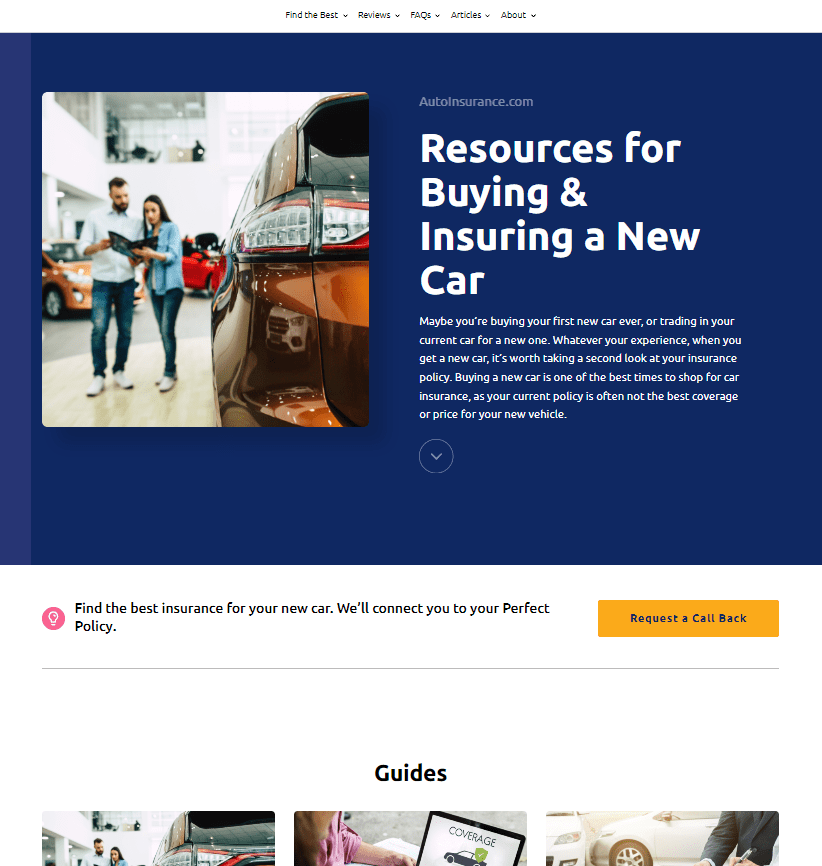The image size is (822, 866).
Task: Click the Guides section heading
Action: (x=410, y=773)
